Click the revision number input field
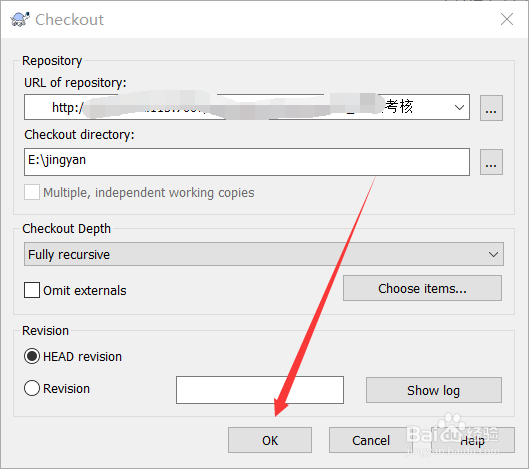 click(260, 390)
